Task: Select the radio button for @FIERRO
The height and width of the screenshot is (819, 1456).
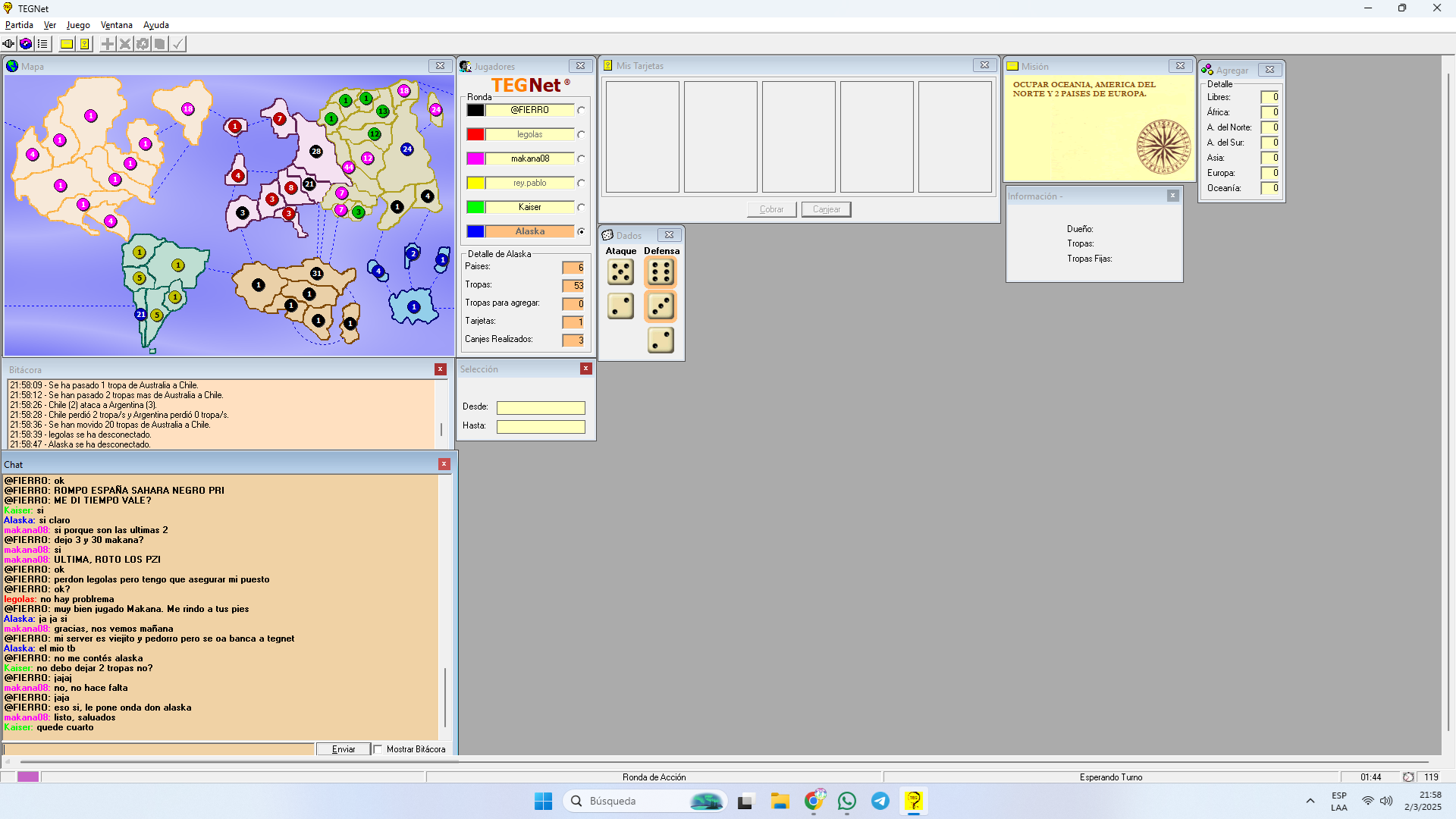Action: coord(581,111)
